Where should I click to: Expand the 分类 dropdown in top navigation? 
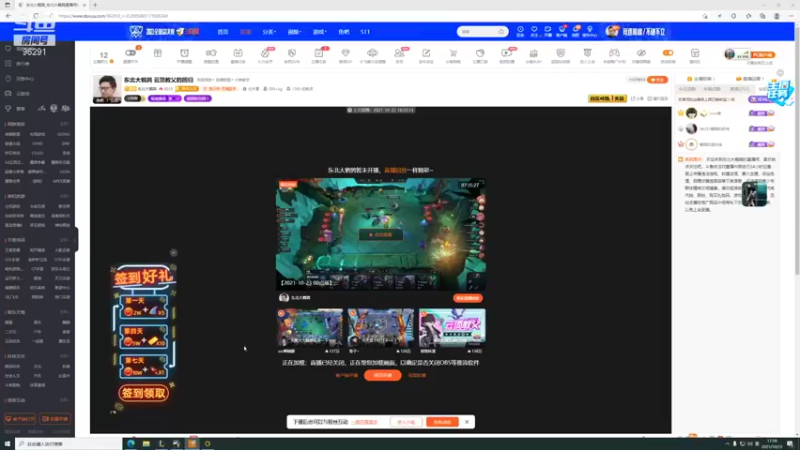pos(269,32)
